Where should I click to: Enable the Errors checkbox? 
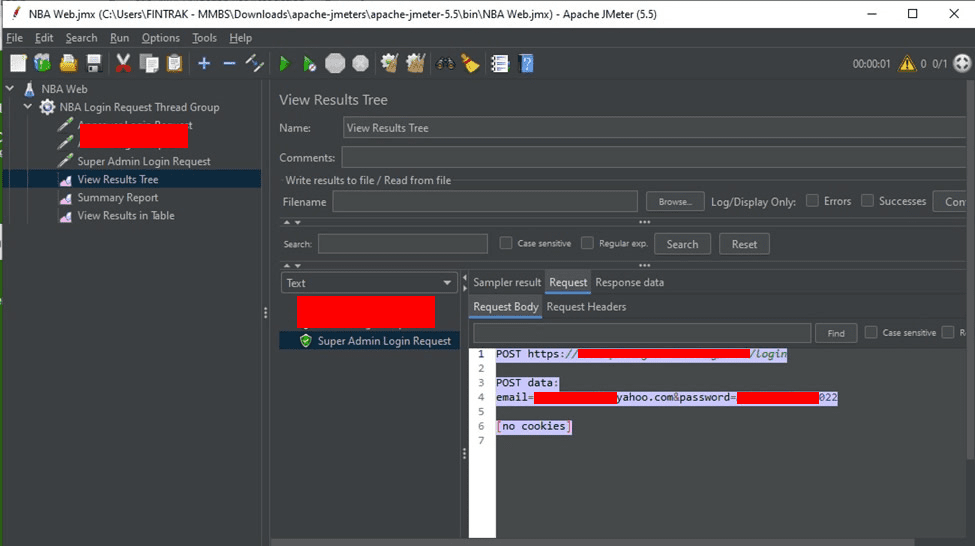812,201
